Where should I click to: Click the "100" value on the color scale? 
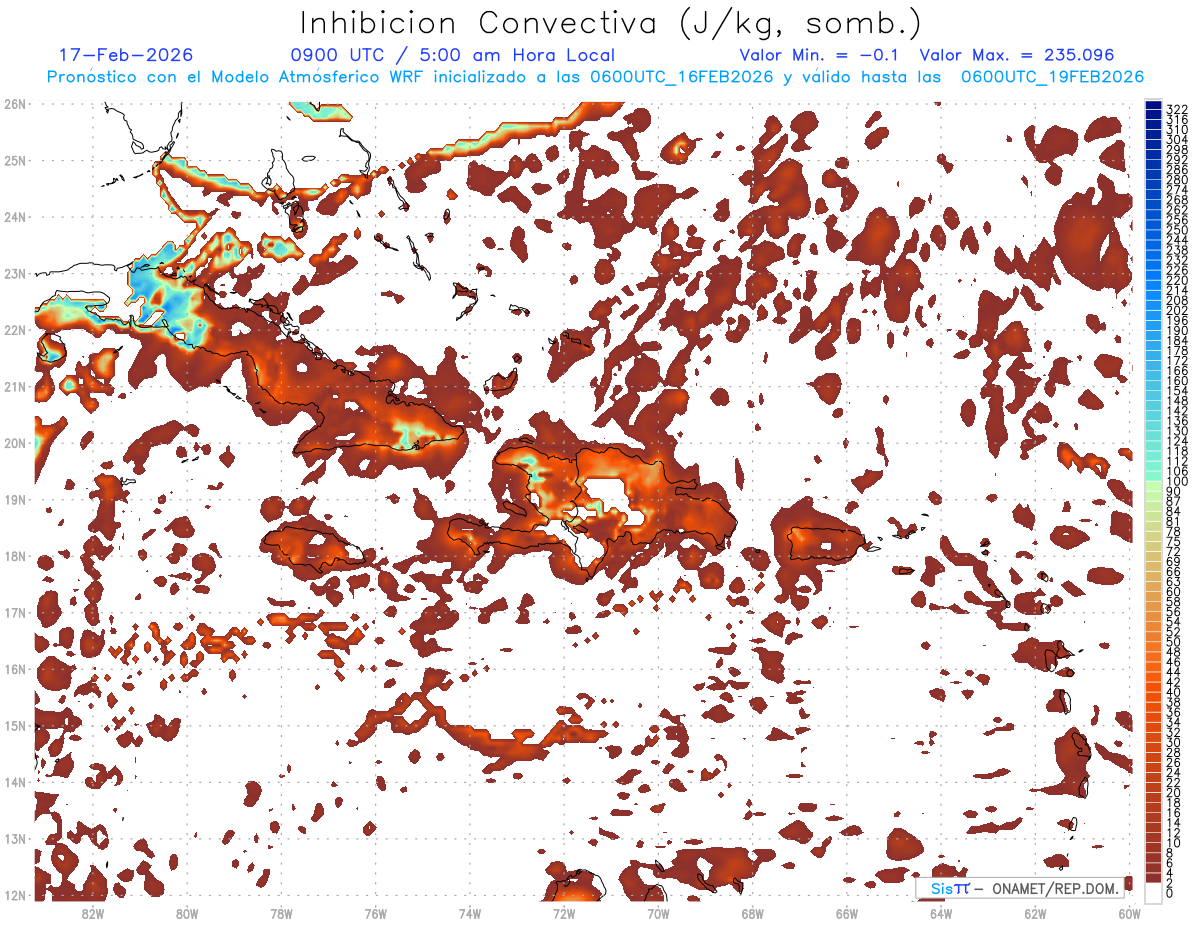click(x=1177, y=483)
